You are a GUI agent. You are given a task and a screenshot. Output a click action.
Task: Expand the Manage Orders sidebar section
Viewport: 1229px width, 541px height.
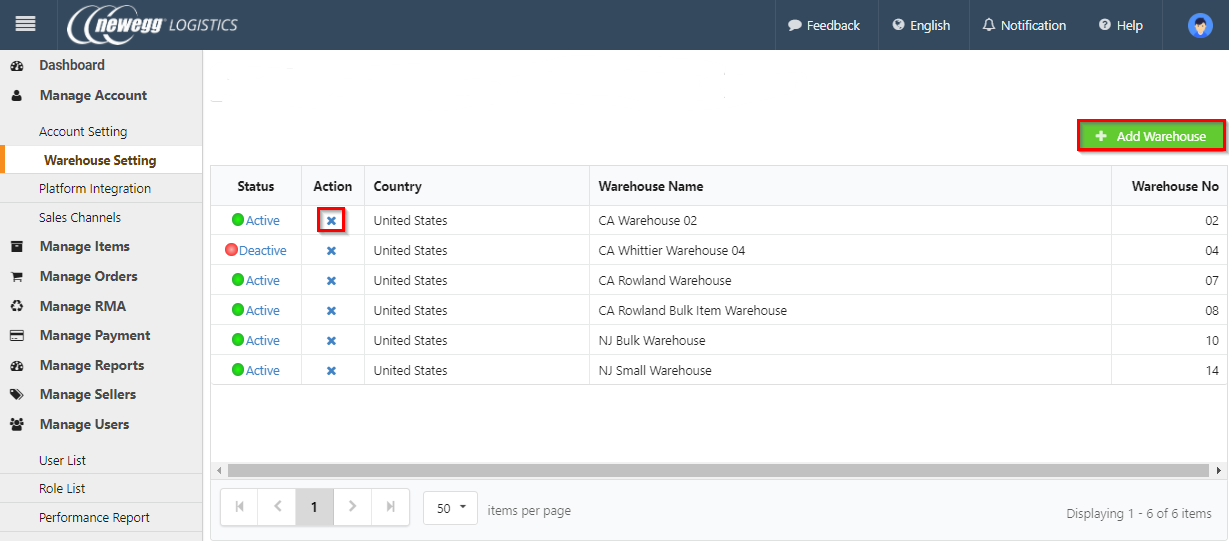88,276
